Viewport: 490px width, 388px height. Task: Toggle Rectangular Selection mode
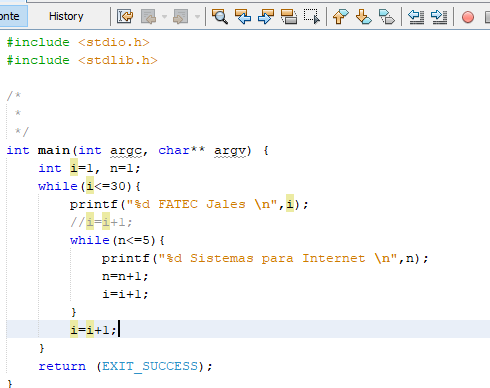312,16
